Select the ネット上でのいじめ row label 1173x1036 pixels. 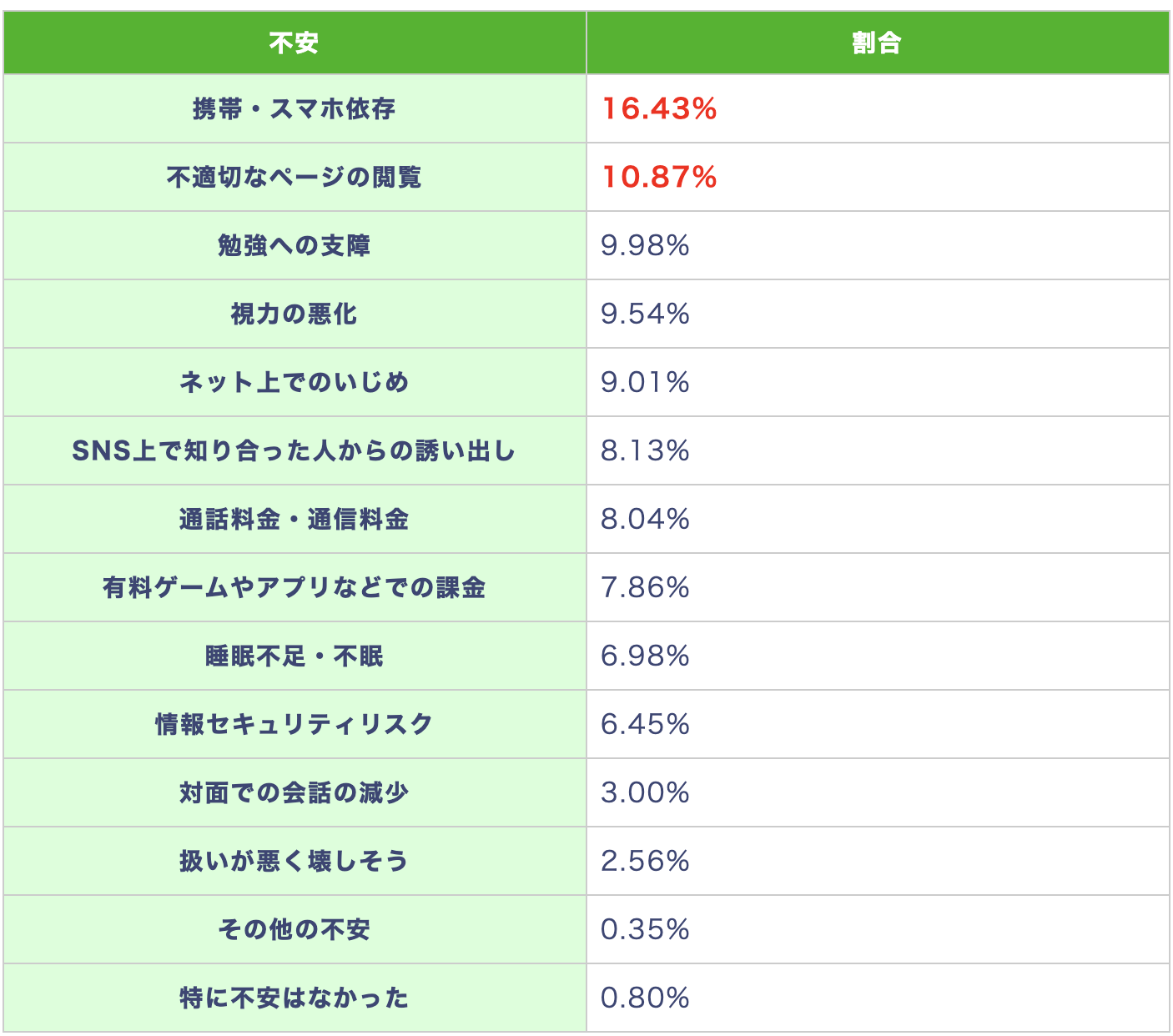coord(295,383)
